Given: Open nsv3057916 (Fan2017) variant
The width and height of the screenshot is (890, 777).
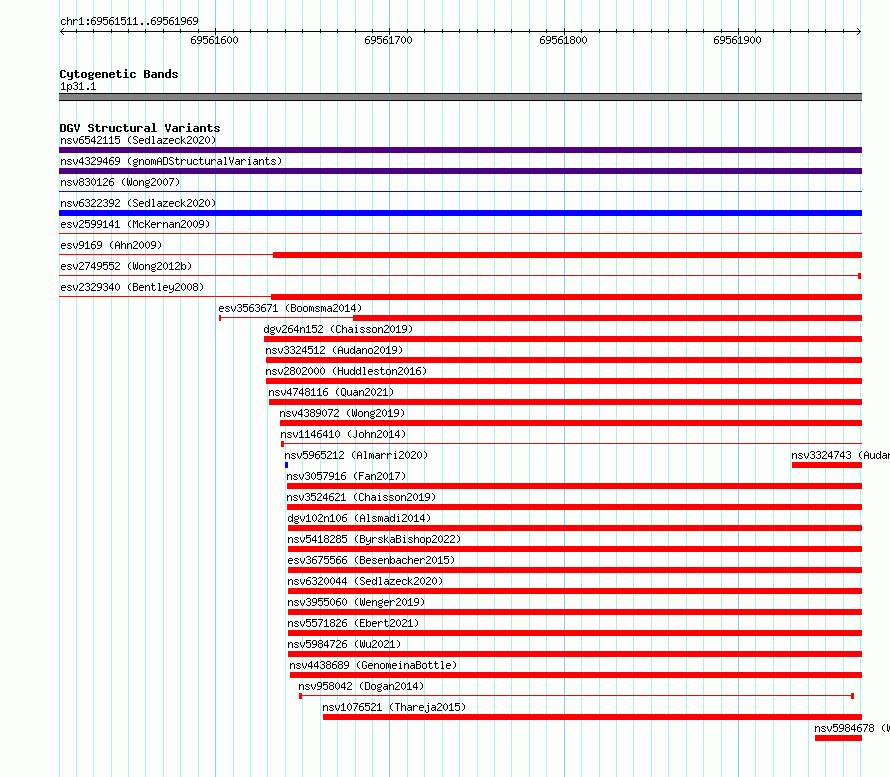Looking at the screenshot, I should click(346, 476).
